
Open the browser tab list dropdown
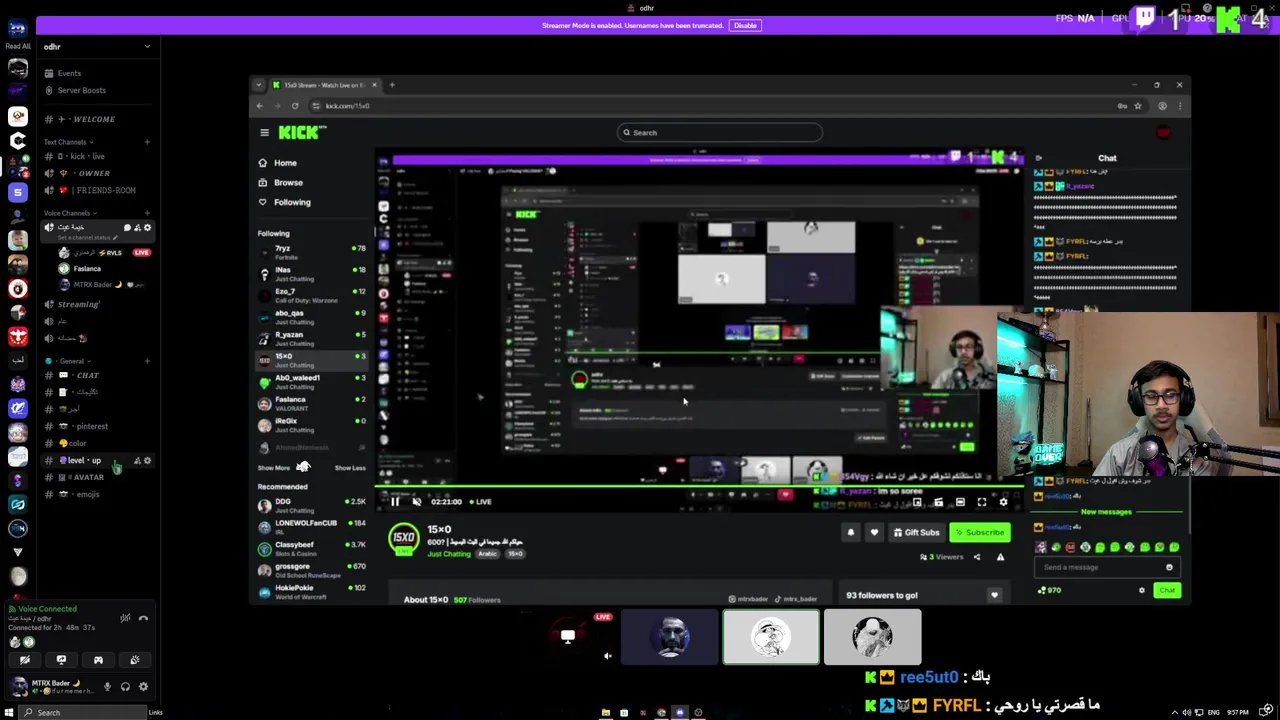259,85
